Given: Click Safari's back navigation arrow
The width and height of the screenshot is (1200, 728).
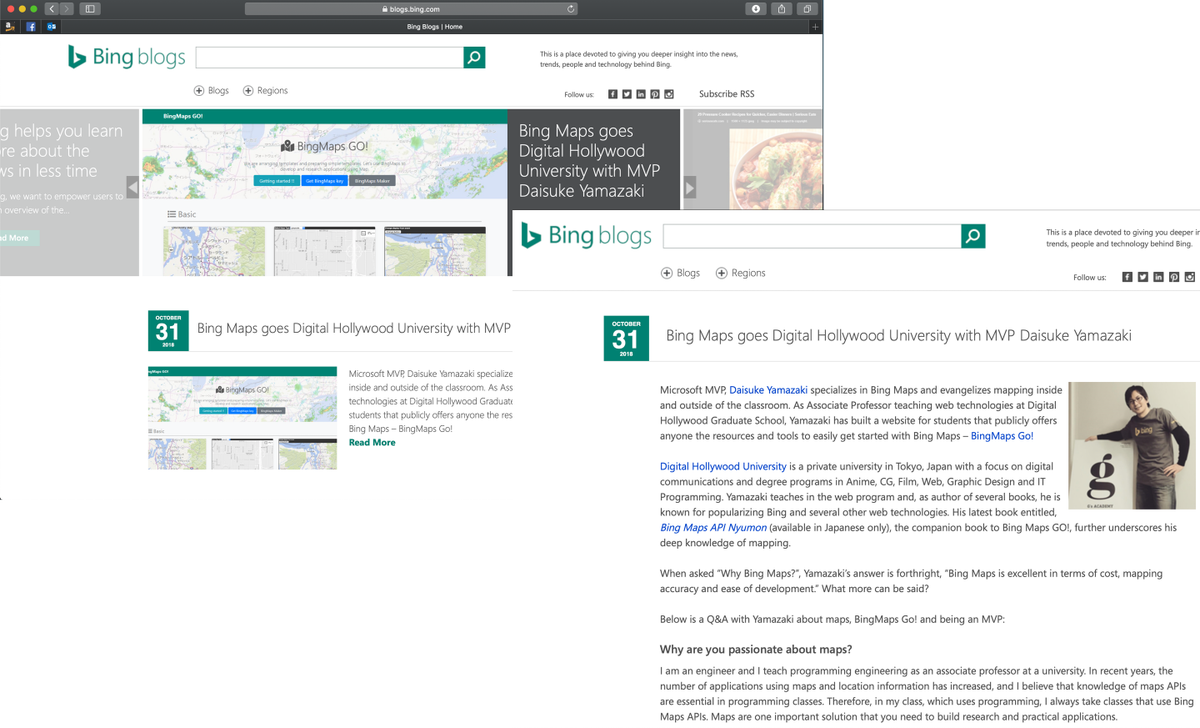Looking at the screenshot, I should coord(51,9).
